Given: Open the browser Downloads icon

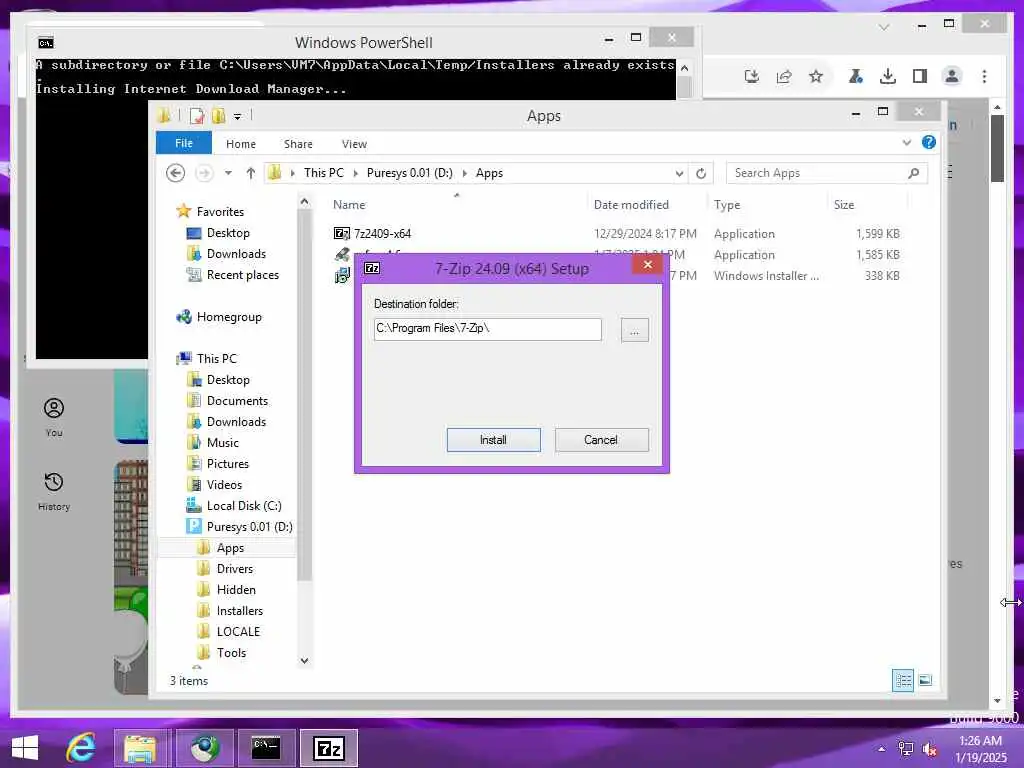Looking at the screenshot, I should [x=888, y=76].
